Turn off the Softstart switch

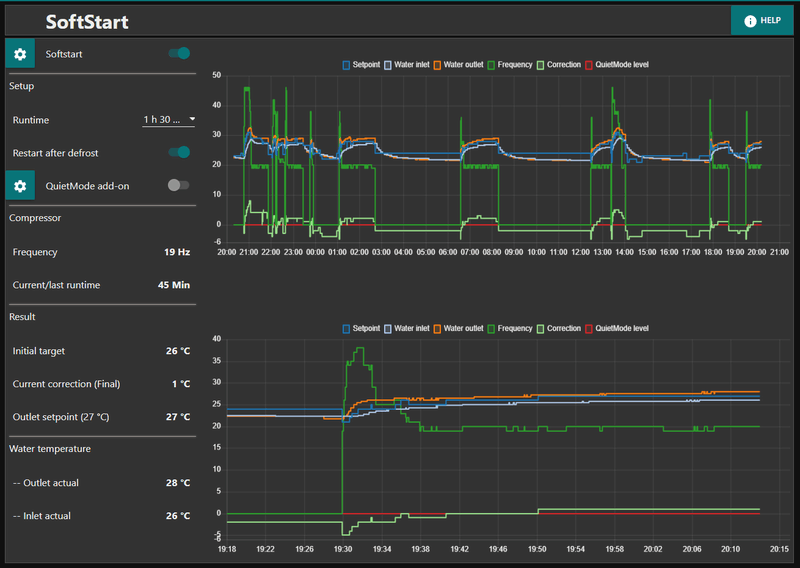point(179,53)
